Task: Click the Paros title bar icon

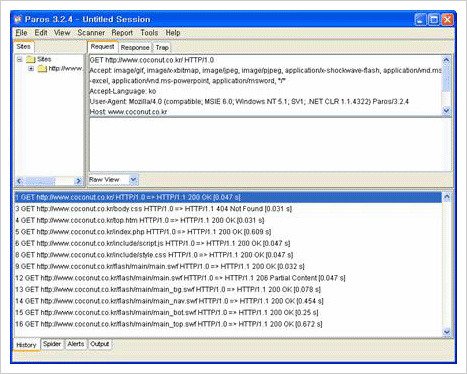Action: [x=18, y=19]
